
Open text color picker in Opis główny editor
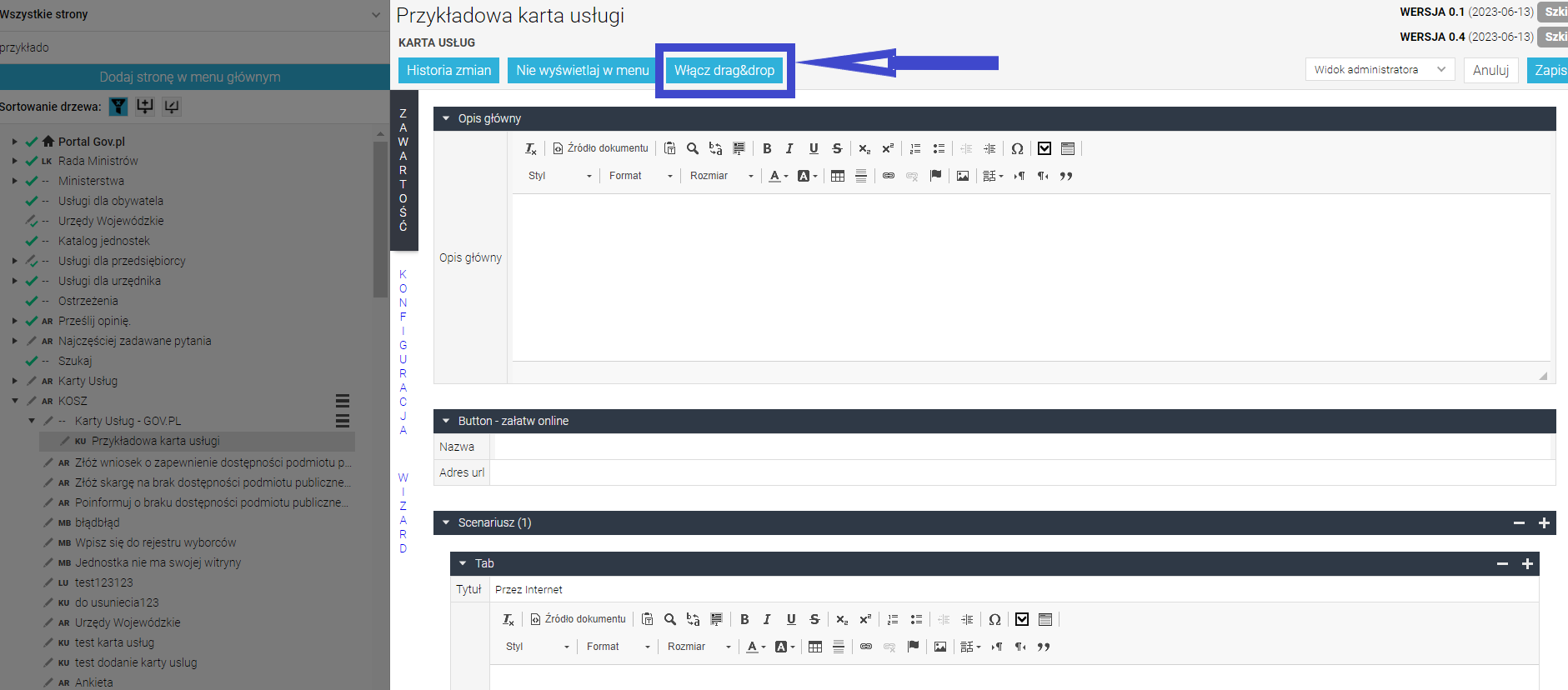click(x=779, y=176)
